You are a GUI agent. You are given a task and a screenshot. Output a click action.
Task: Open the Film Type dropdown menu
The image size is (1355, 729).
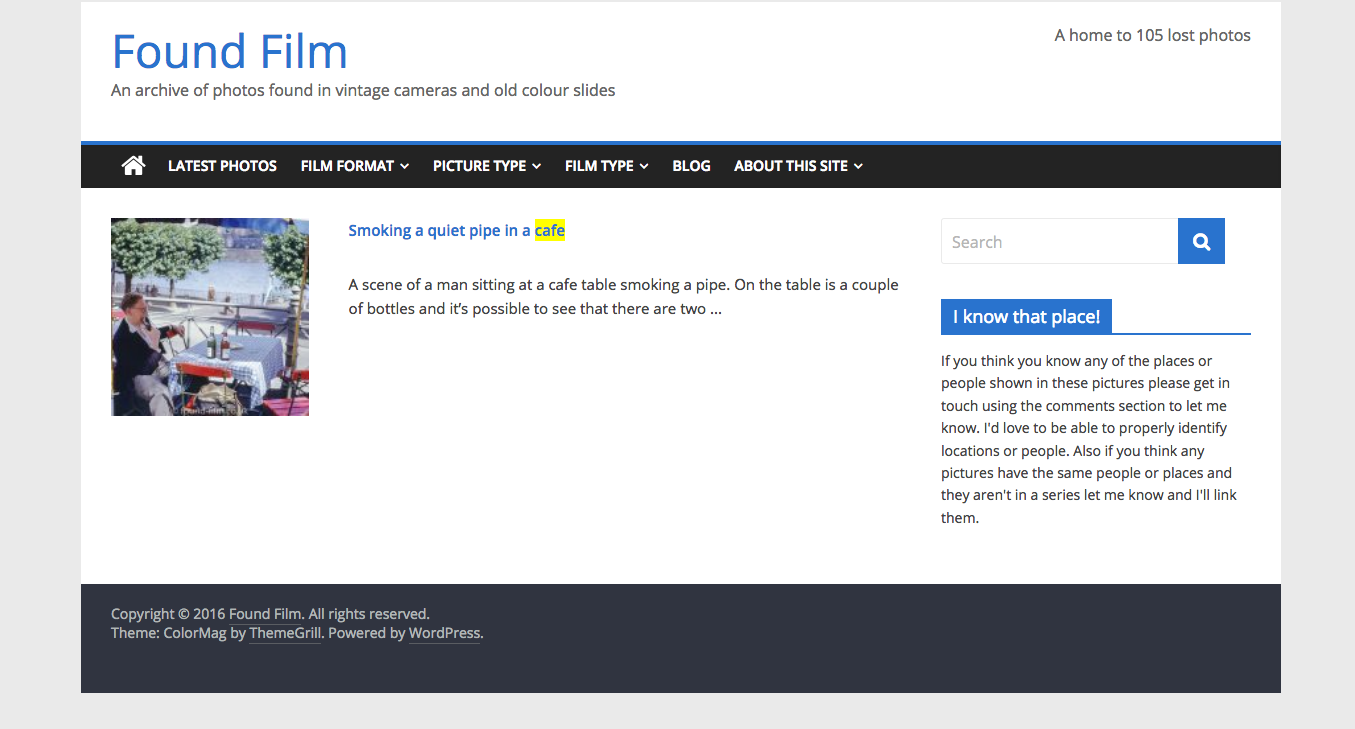click(606, 166)
